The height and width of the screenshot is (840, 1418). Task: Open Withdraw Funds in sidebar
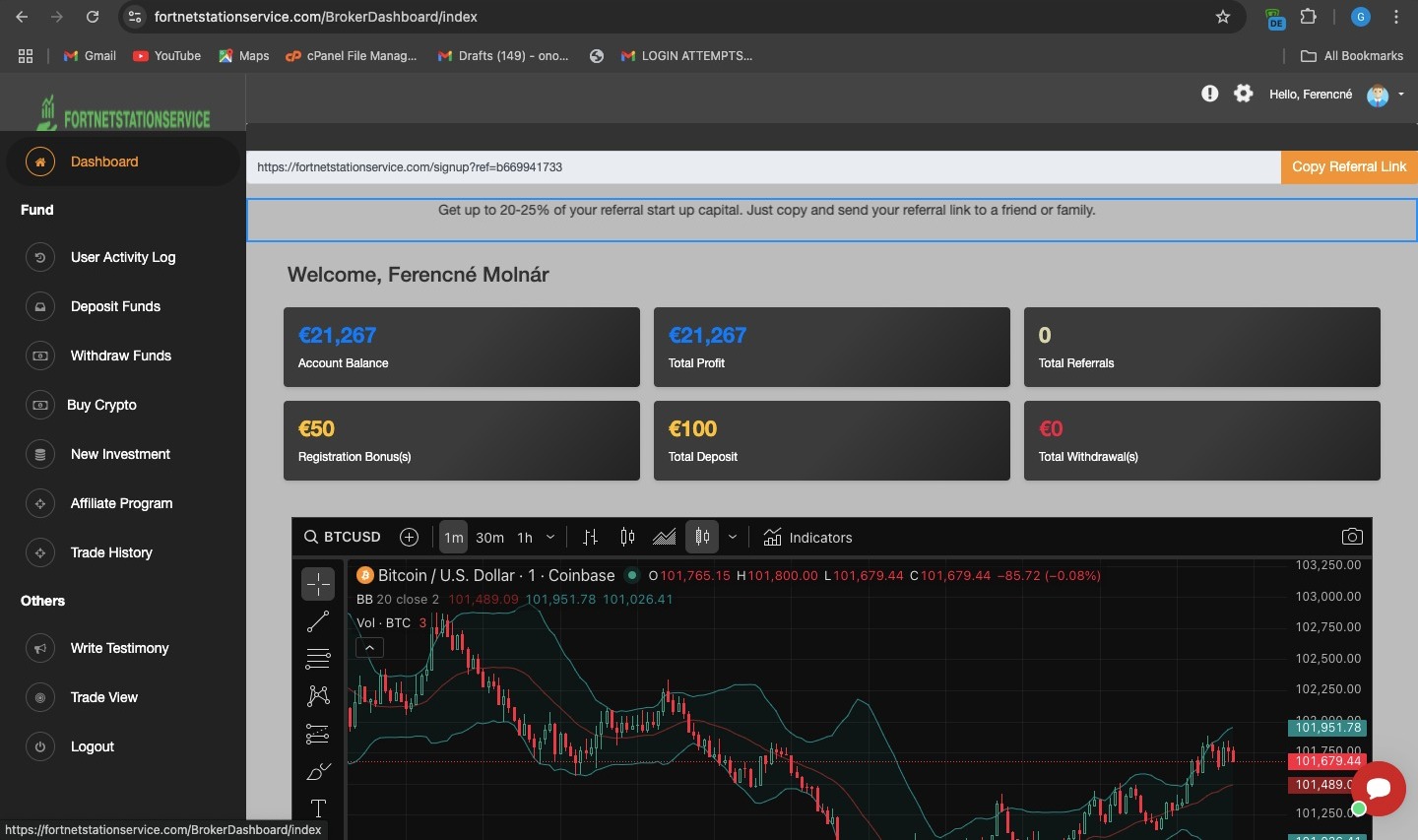click(x=120, y=355)
